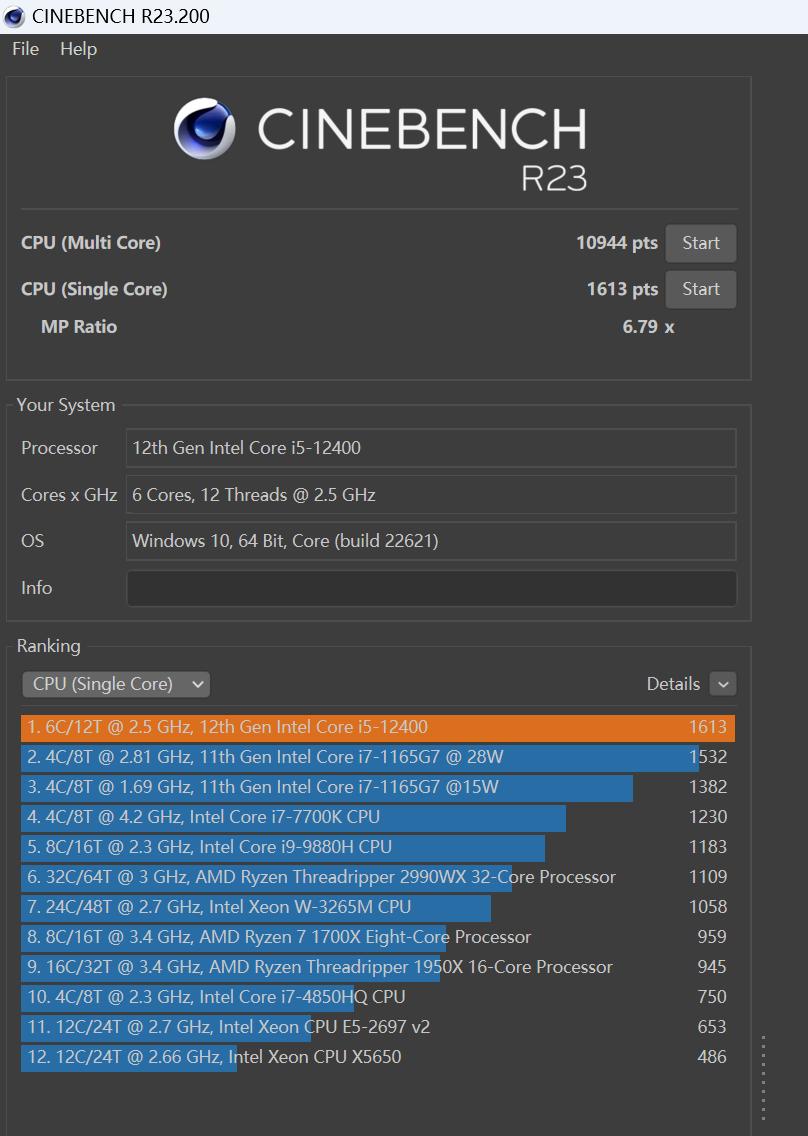
Task: Select the Core i9-9880H ranking row
Action: 377,847
